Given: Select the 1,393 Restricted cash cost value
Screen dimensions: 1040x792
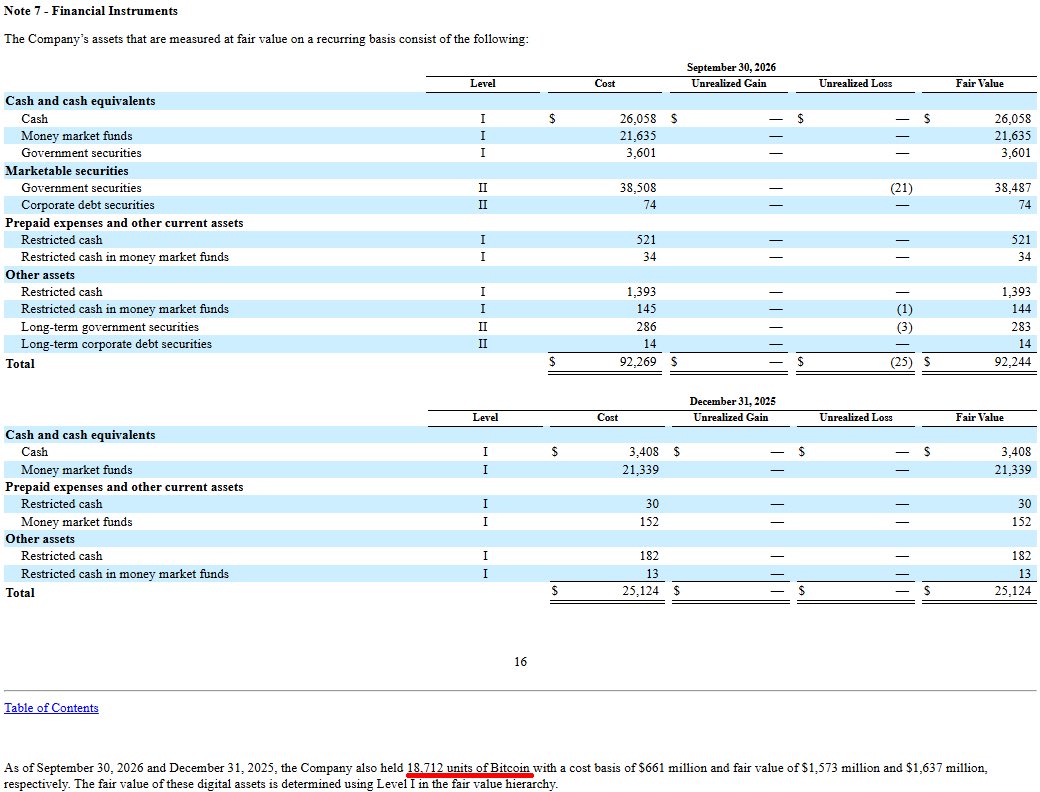Looking at the screenshot, I should (641, 291).
